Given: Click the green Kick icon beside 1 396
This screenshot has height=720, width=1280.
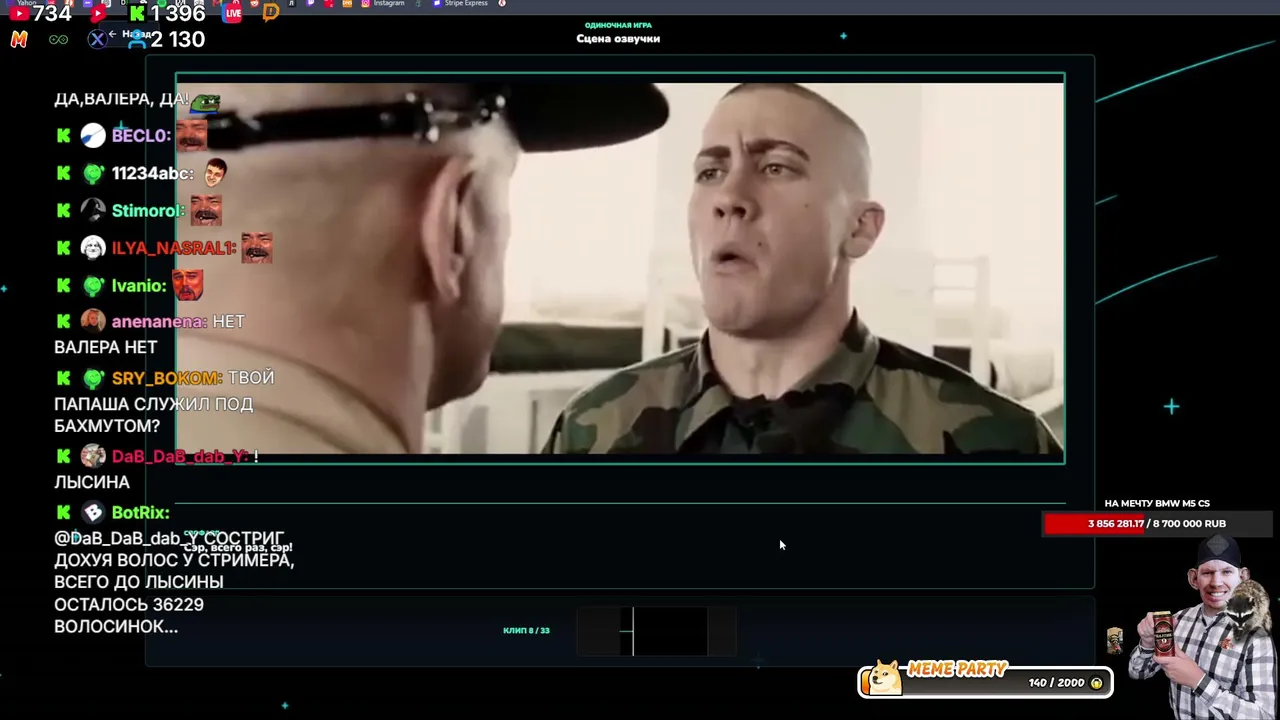Looking at the screenshot, I should [x=137, y=14].
